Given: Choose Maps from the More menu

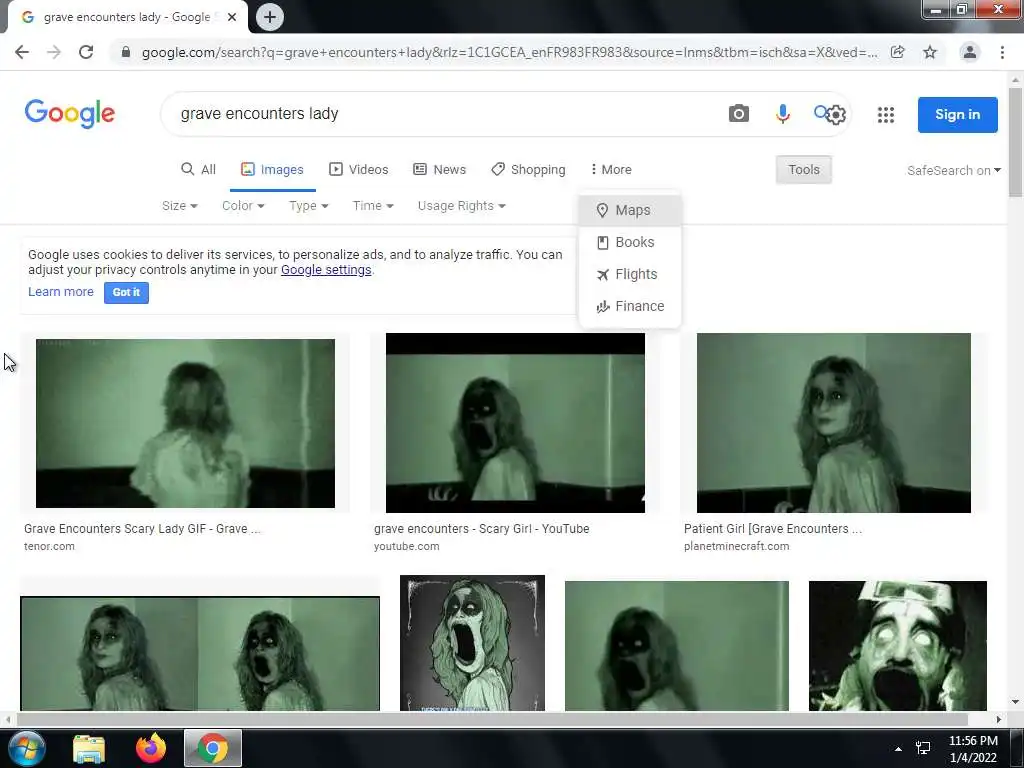Looking at the screenshot, I should [x=630, y=210].
